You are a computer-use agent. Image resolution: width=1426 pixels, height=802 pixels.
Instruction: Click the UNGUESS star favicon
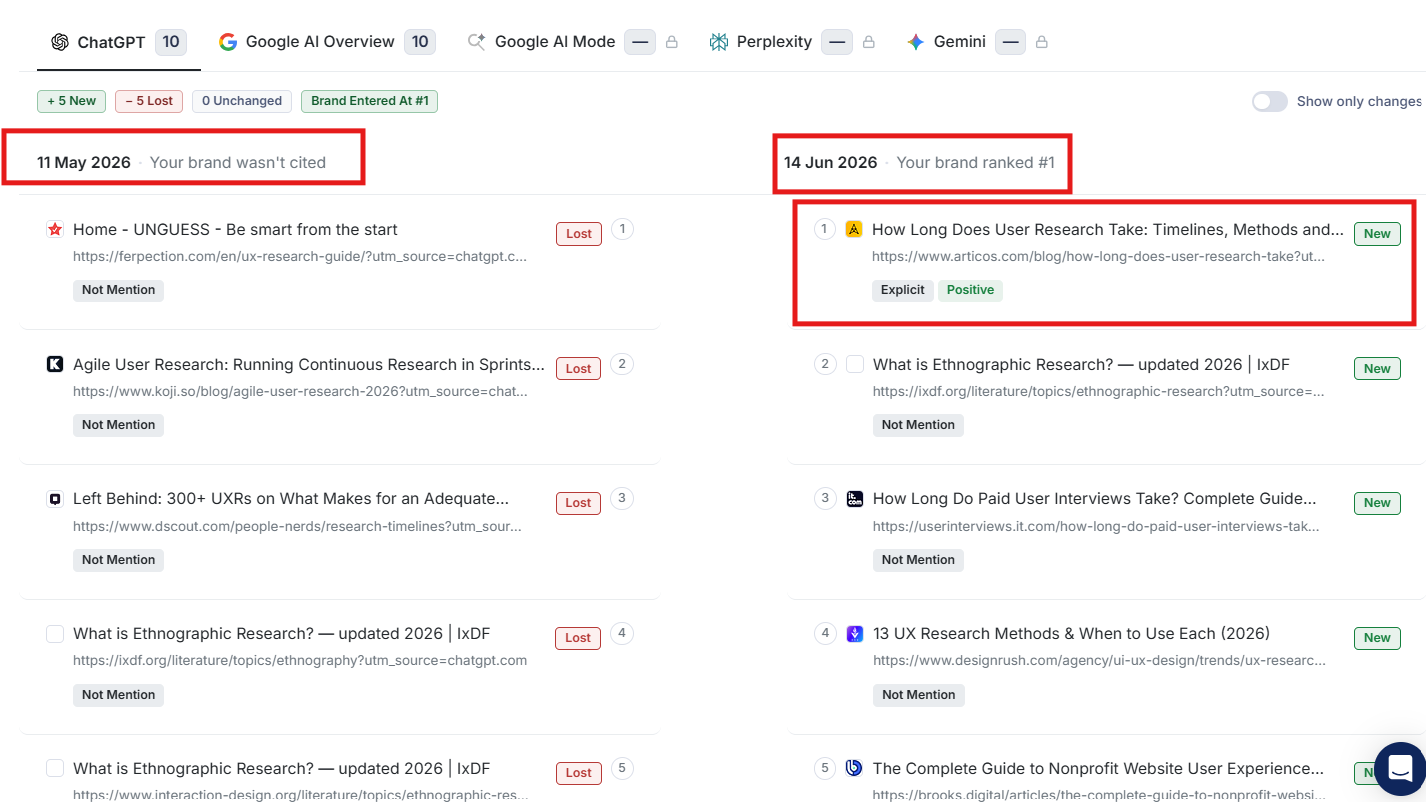point(55,230)
